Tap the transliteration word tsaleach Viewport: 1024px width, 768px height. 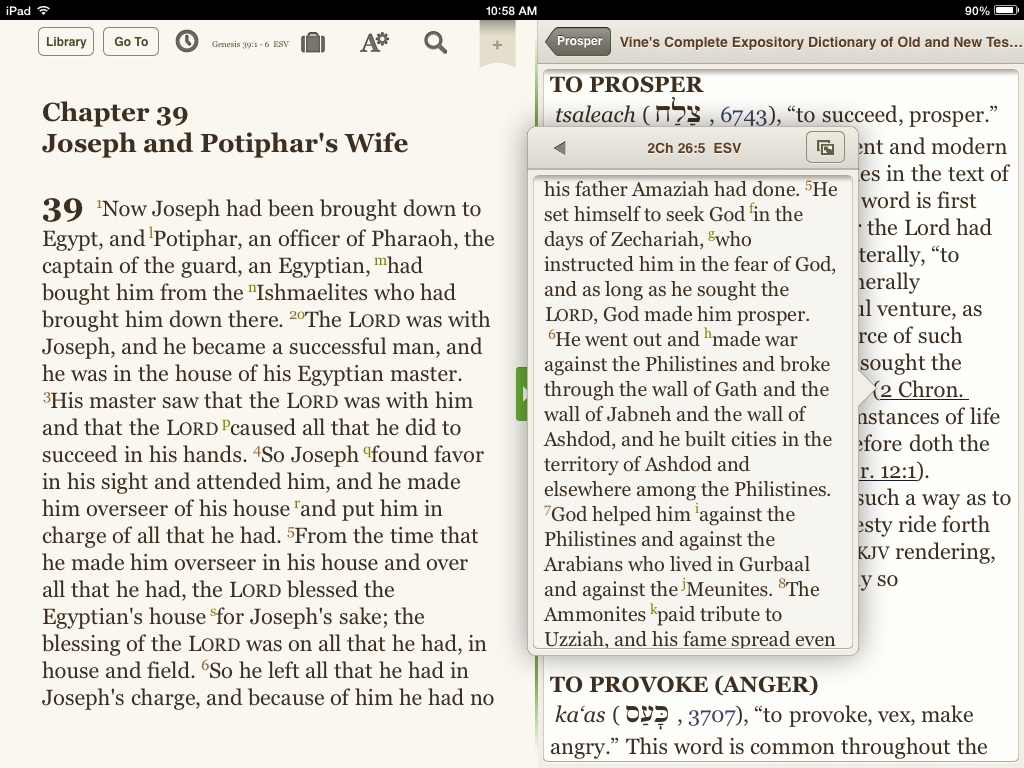[x=595, y=115]
